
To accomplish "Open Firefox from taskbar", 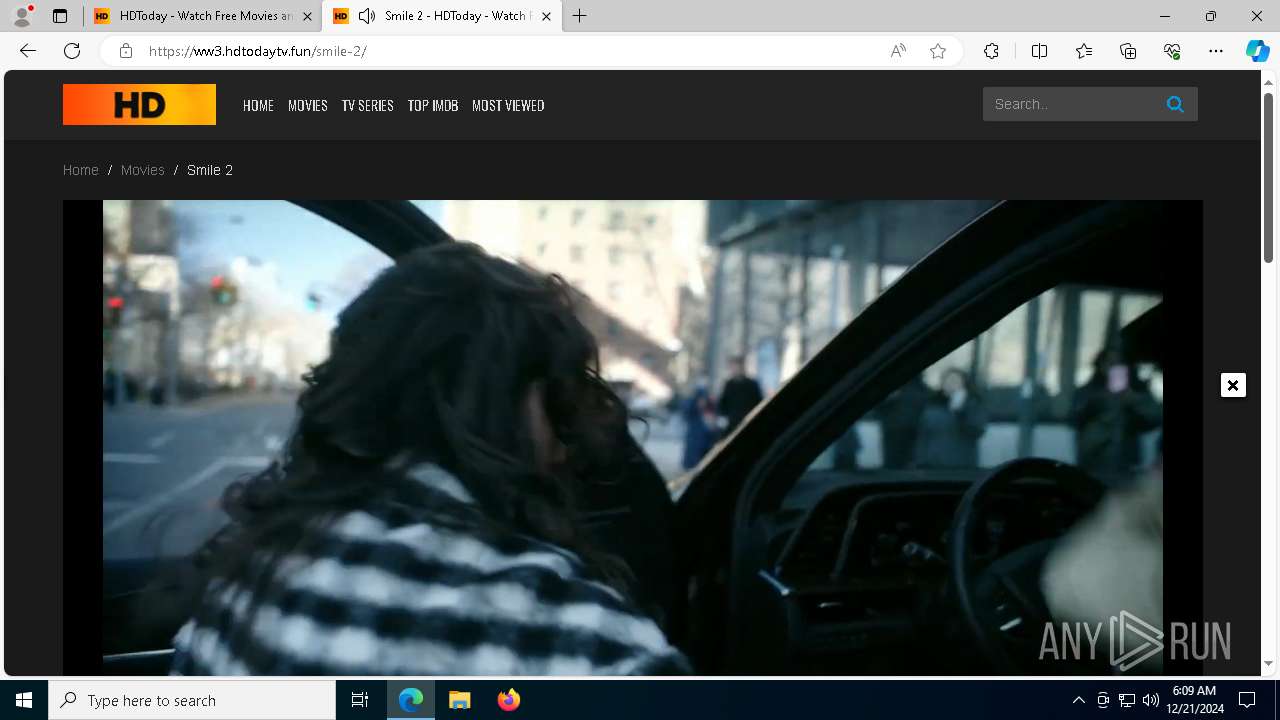I will pyautogui.click(x=509, y=700).
